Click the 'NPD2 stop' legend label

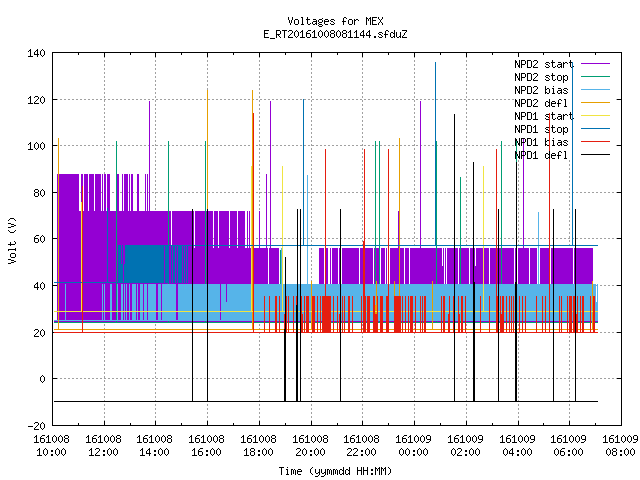click(x=541, y=77)
